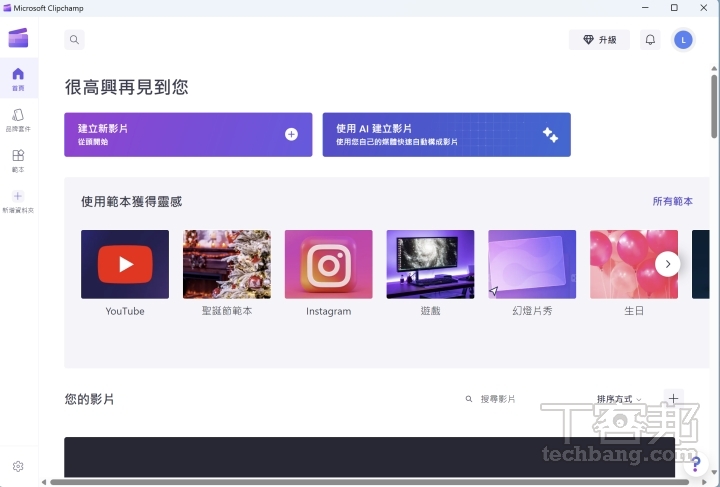720x487 pixels.
Task: Select the Instagram template thumbnail
Action: (x=328, y=264)
